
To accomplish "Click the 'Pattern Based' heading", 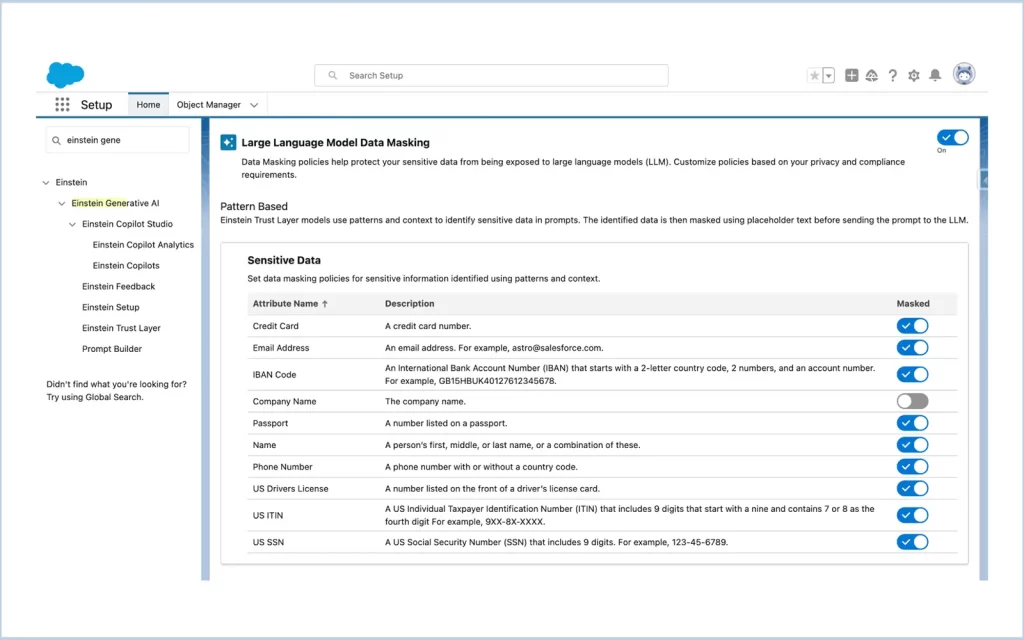I will coord(253,206).
